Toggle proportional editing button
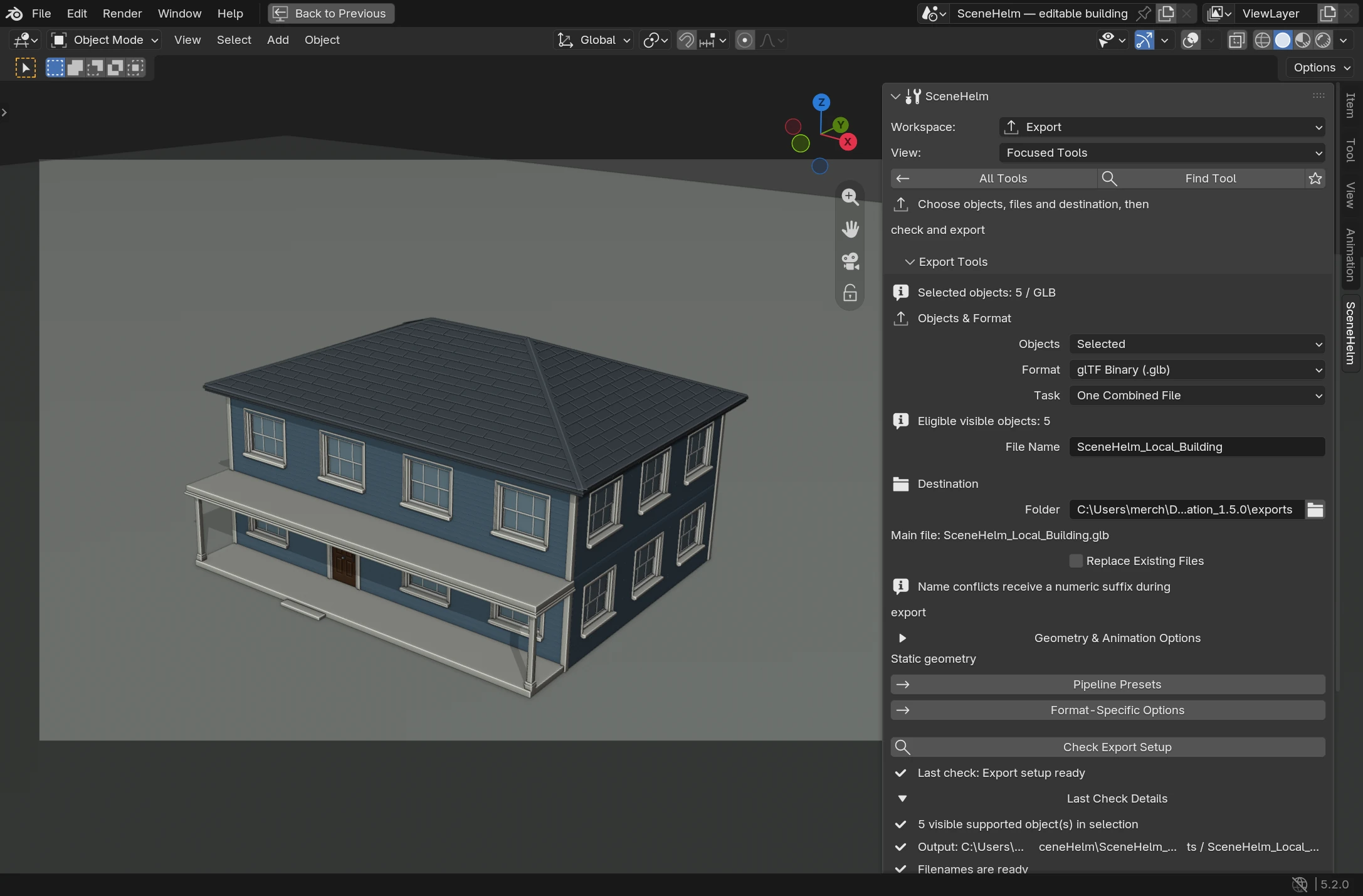Image resolution: width=1363 pixels, height=896 pixels. pos(744,40)
